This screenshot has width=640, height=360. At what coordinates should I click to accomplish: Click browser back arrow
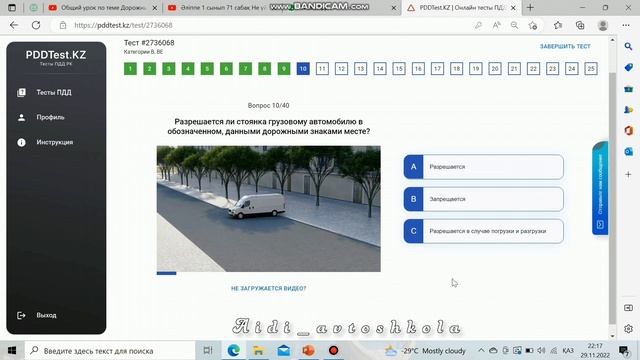tap(14, 25)
